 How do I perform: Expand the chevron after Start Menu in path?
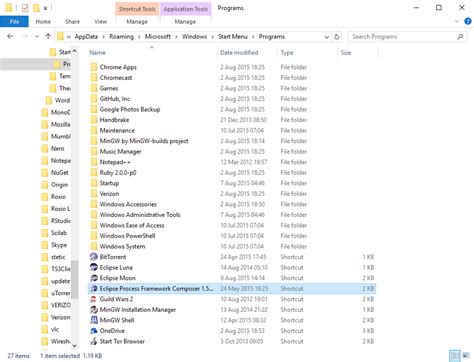pyautogui.click(x=253, y=37)
